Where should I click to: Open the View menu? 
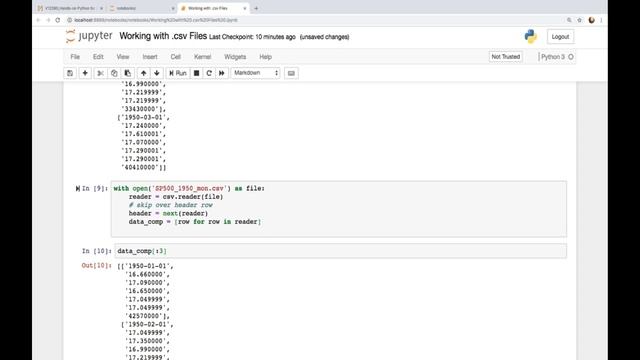[x=123, y=57]
